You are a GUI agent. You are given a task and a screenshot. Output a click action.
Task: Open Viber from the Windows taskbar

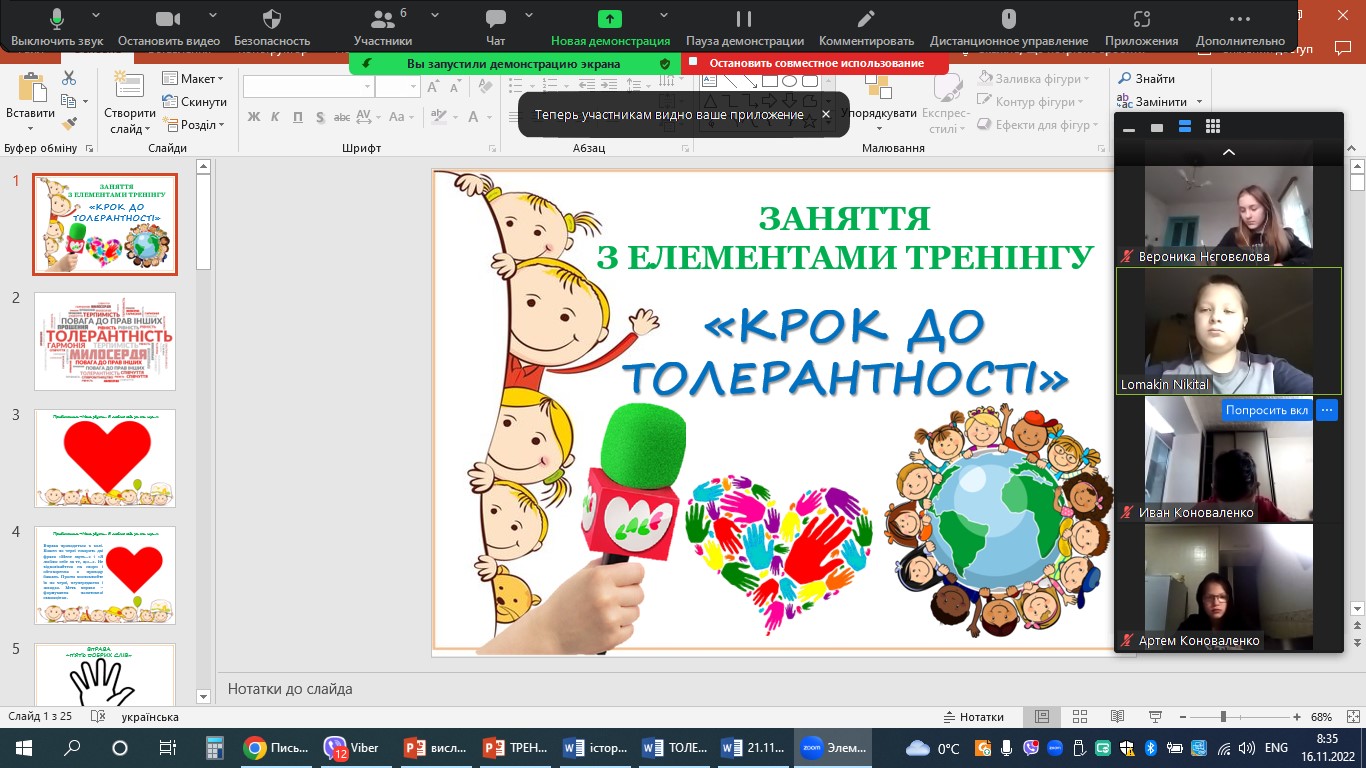click(352, 748)
